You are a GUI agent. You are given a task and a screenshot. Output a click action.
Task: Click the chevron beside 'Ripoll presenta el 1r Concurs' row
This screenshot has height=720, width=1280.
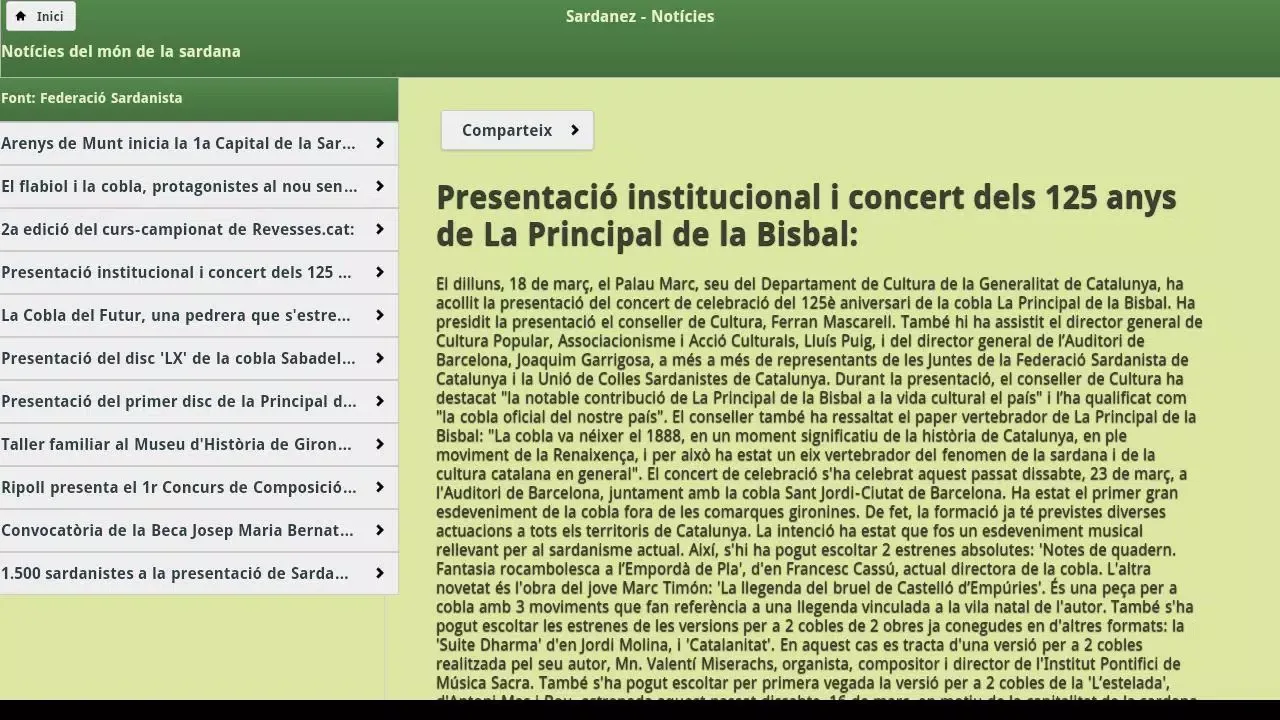tap(380, 487)
